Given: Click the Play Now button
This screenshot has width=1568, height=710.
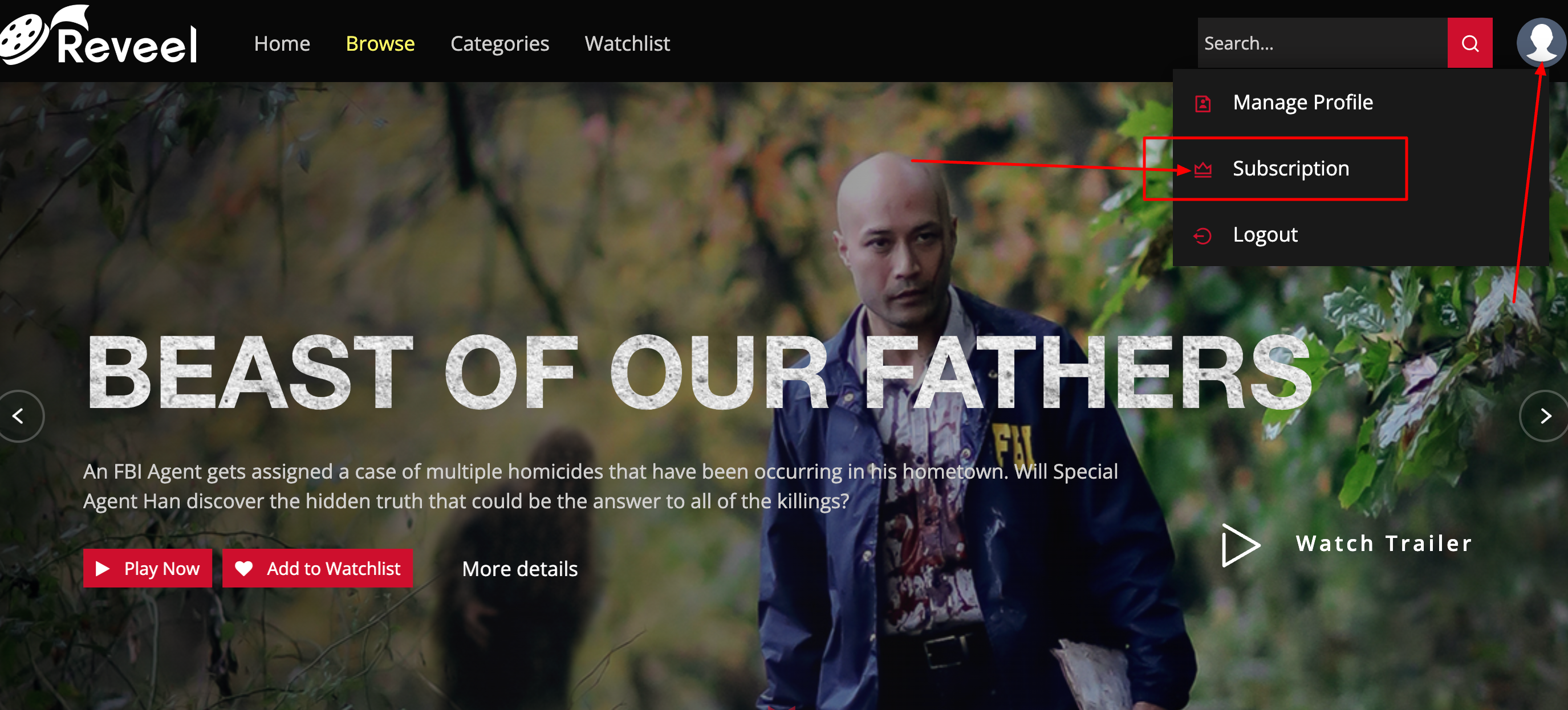Looking at the screenshot, I should (148, 568).
